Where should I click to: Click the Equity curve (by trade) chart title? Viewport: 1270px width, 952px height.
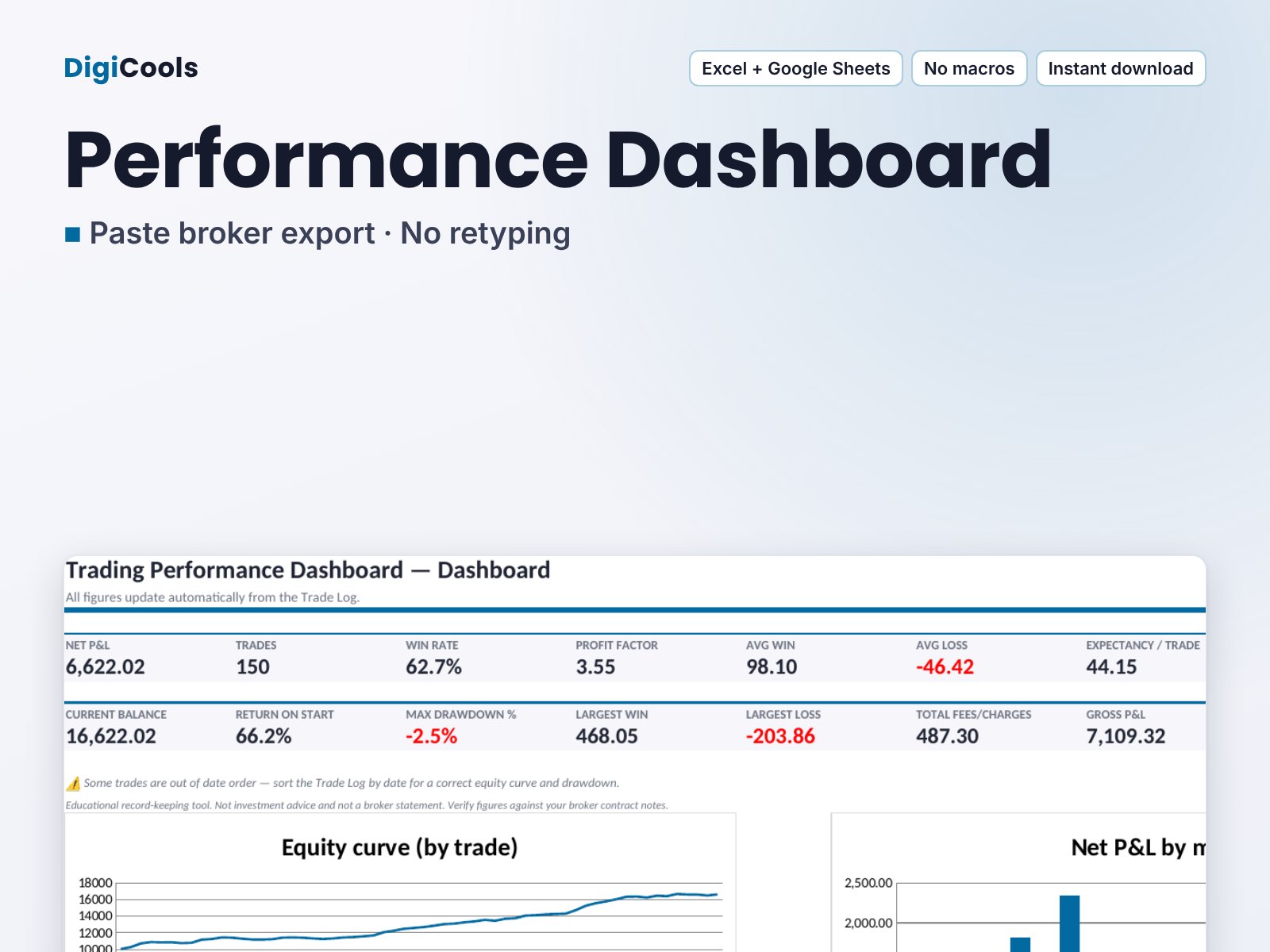pos(399,847)
